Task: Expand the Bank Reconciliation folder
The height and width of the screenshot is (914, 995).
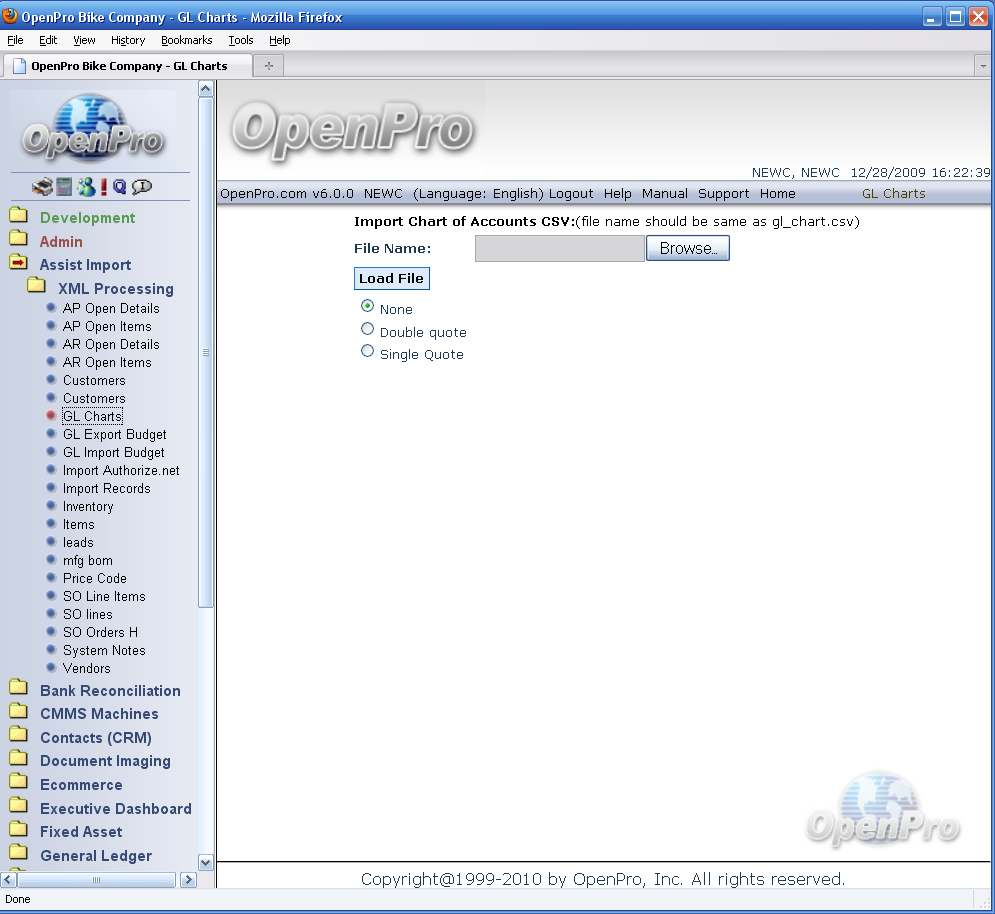Action: pyautogui.click(x=18, y=689)
